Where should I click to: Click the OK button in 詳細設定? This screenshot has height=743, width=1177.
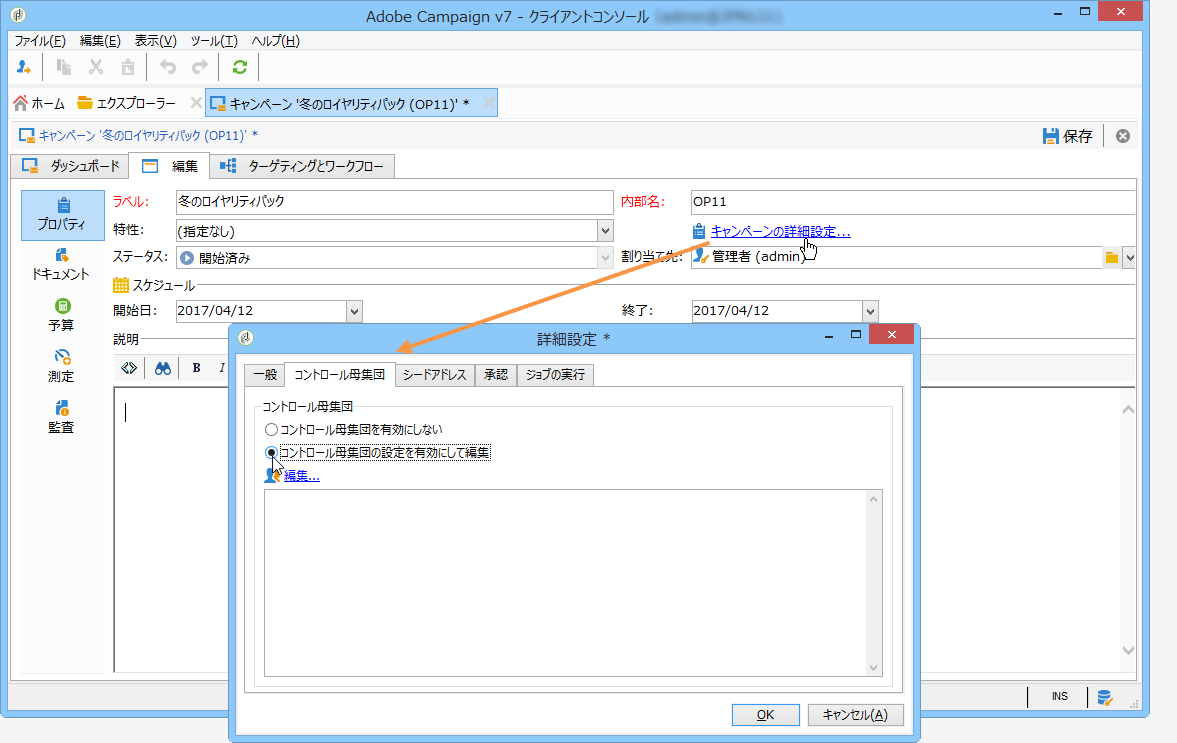click(766, 714)
